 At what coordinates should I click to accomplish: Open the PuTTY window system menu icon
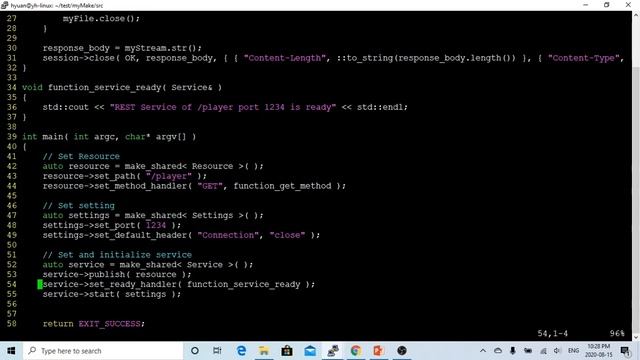click(x=4, y=5)
